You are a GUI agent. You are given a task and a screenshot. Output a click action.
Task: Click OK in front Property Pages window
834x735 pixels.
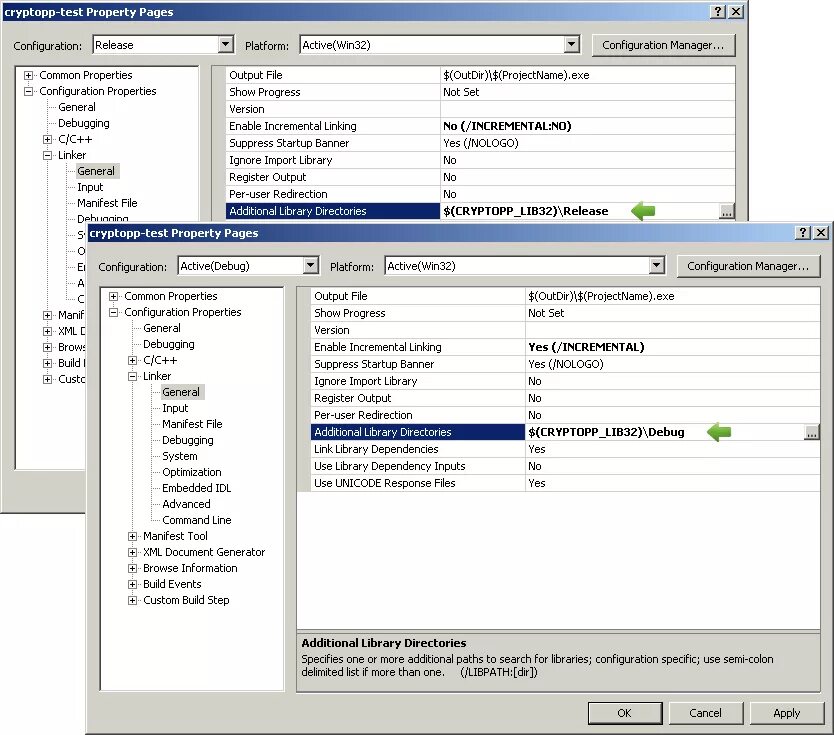pyautogui.click(x=625, y=713)
